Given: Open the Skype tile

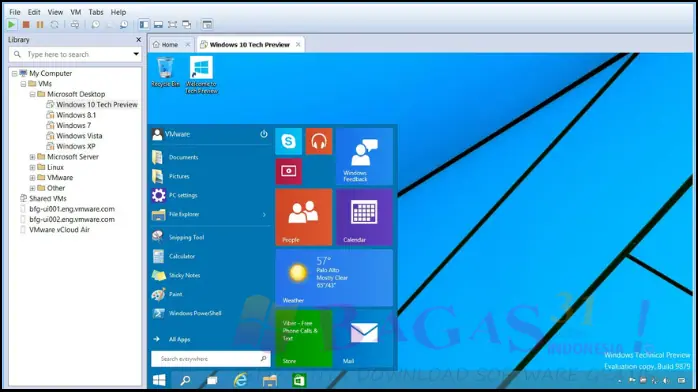Looking at the screenshot, I should [288, 141].
